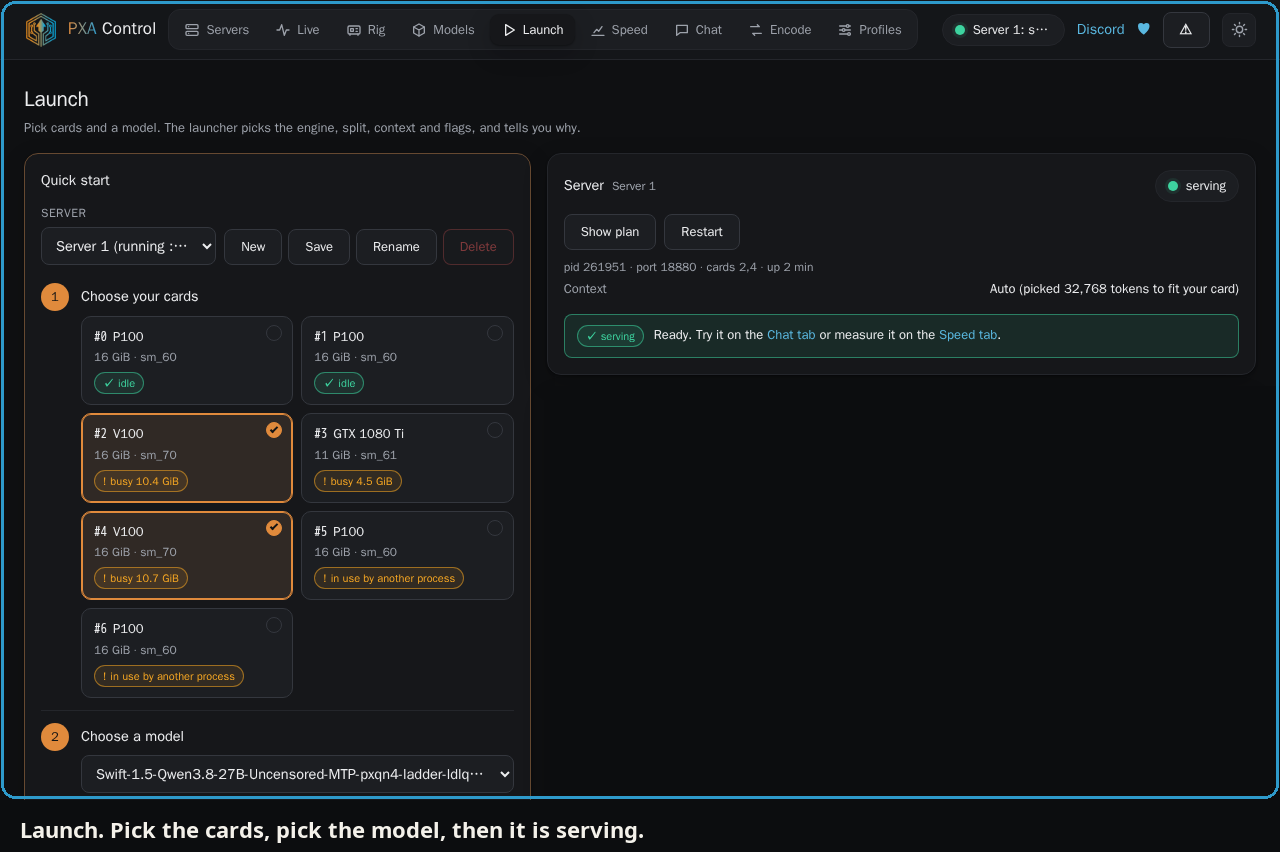Restart the running server
The width and height of the screenshot is (1280, 852).
click(x=702, y=232)
